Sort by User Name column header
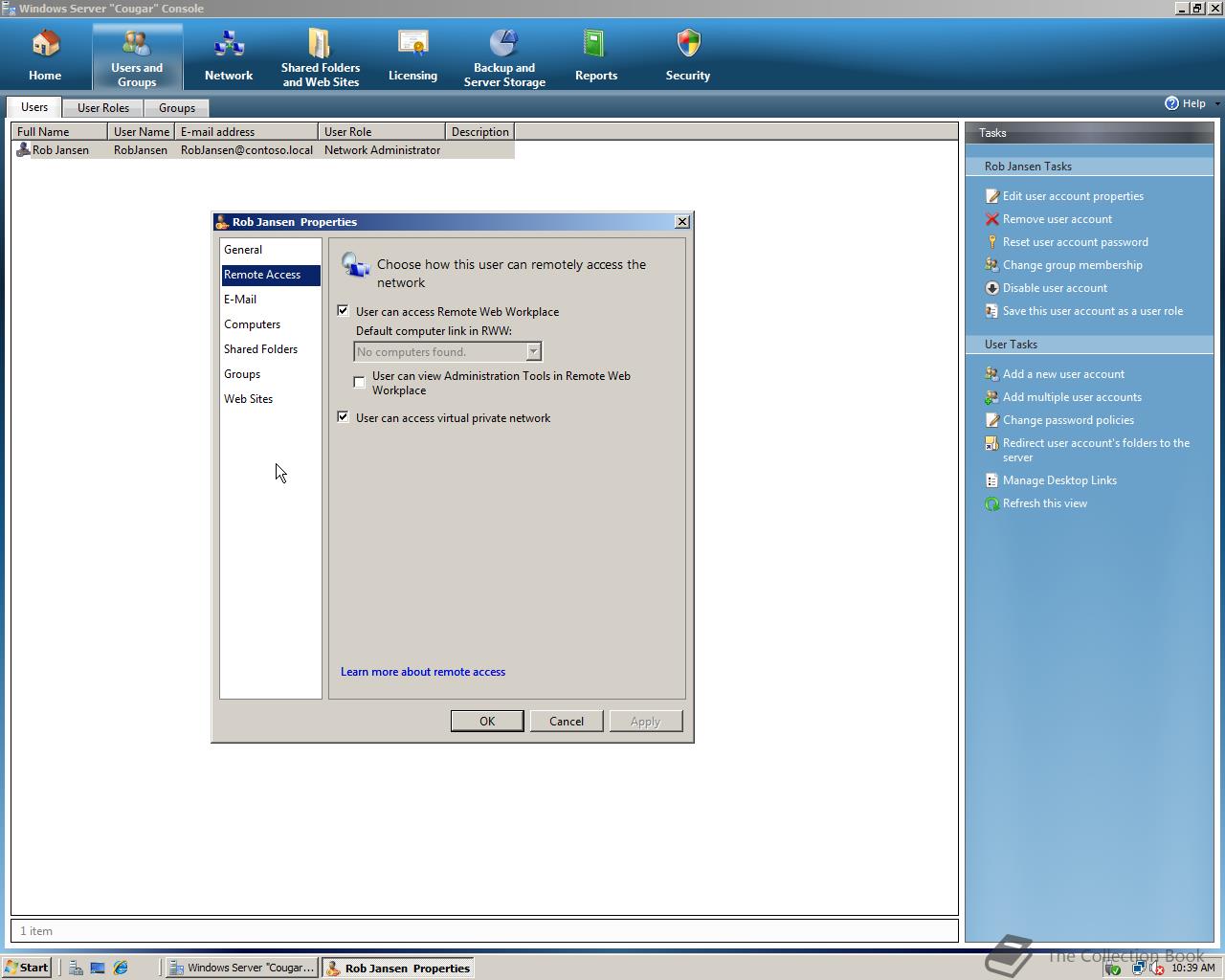The width and height of the screenshot is (1225, 980). [x=142, y=132]
